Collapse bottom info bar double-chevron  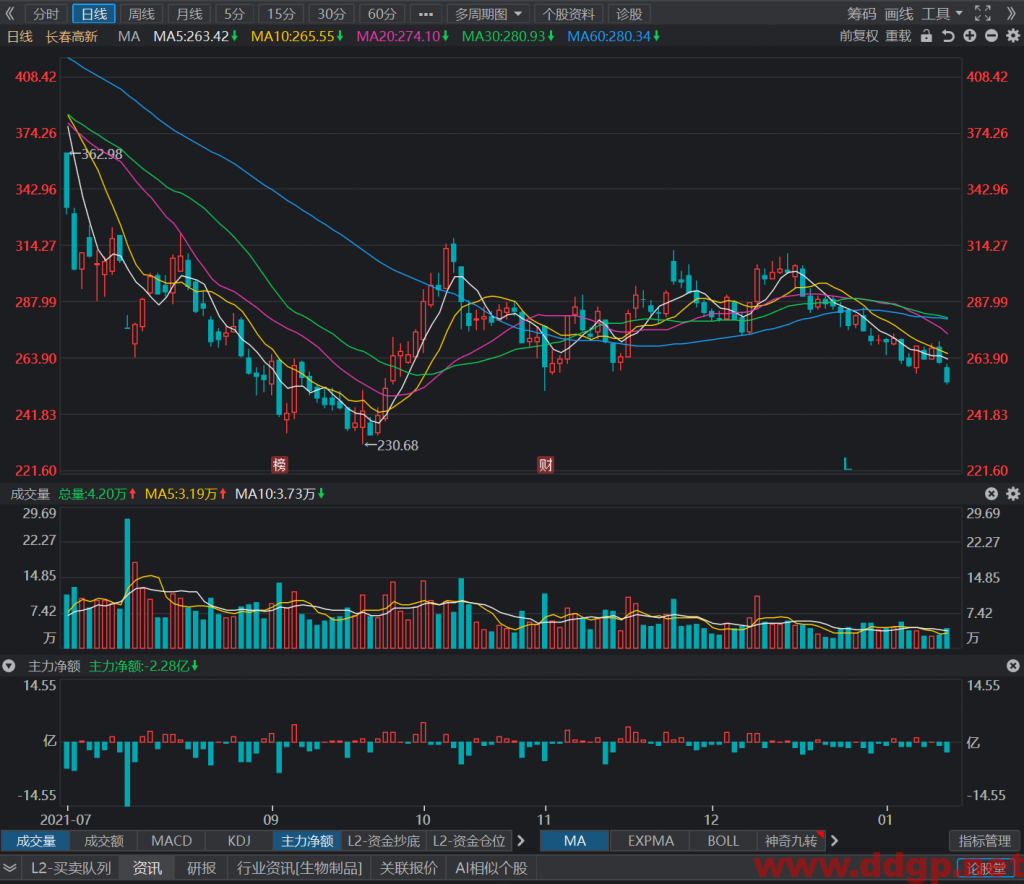10,868
